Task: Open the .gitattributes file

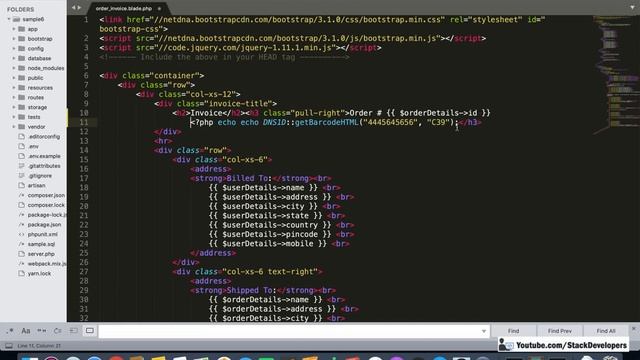Action: tap(44, 166)
